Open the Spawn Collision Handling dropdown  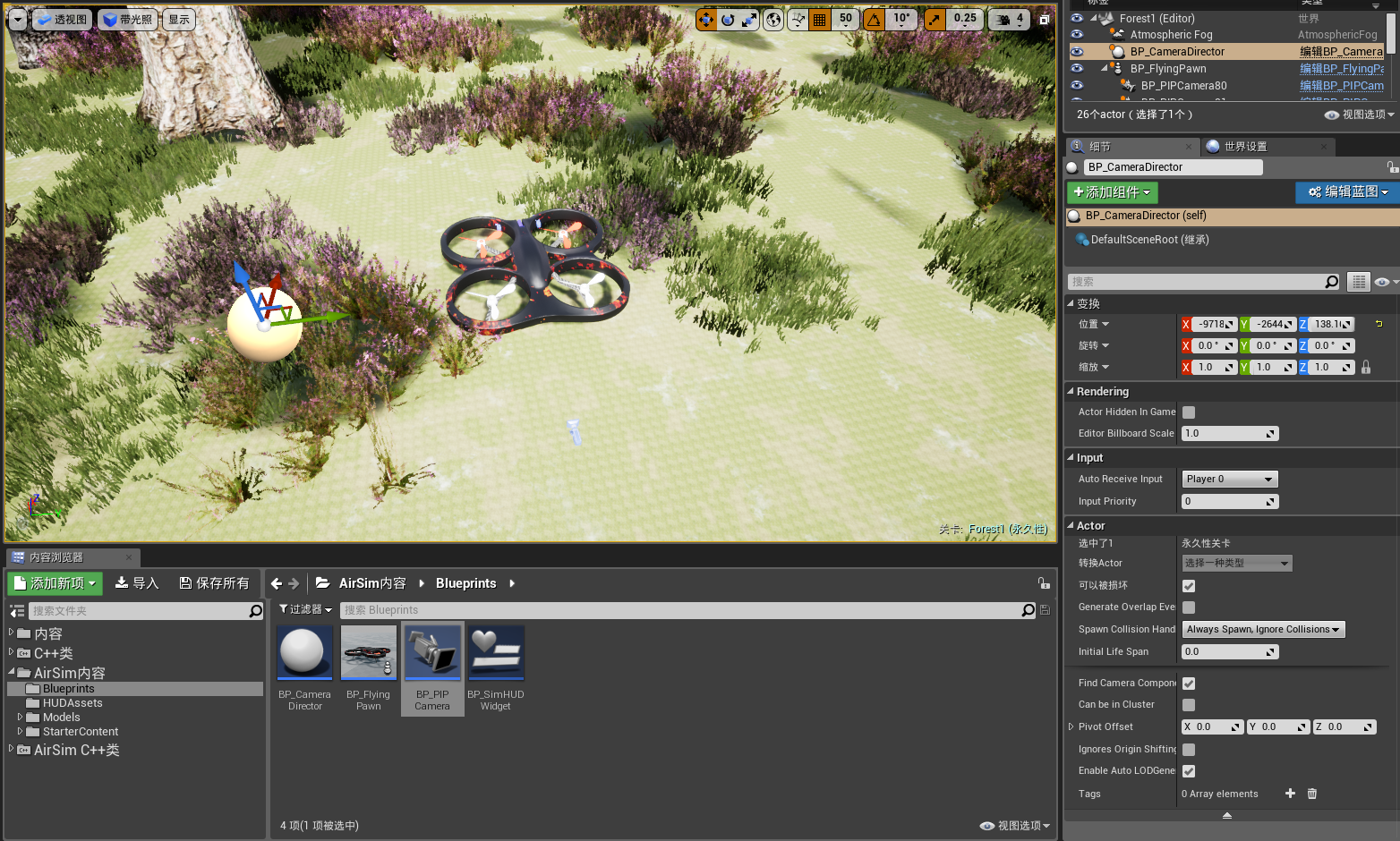point(1264,630)
